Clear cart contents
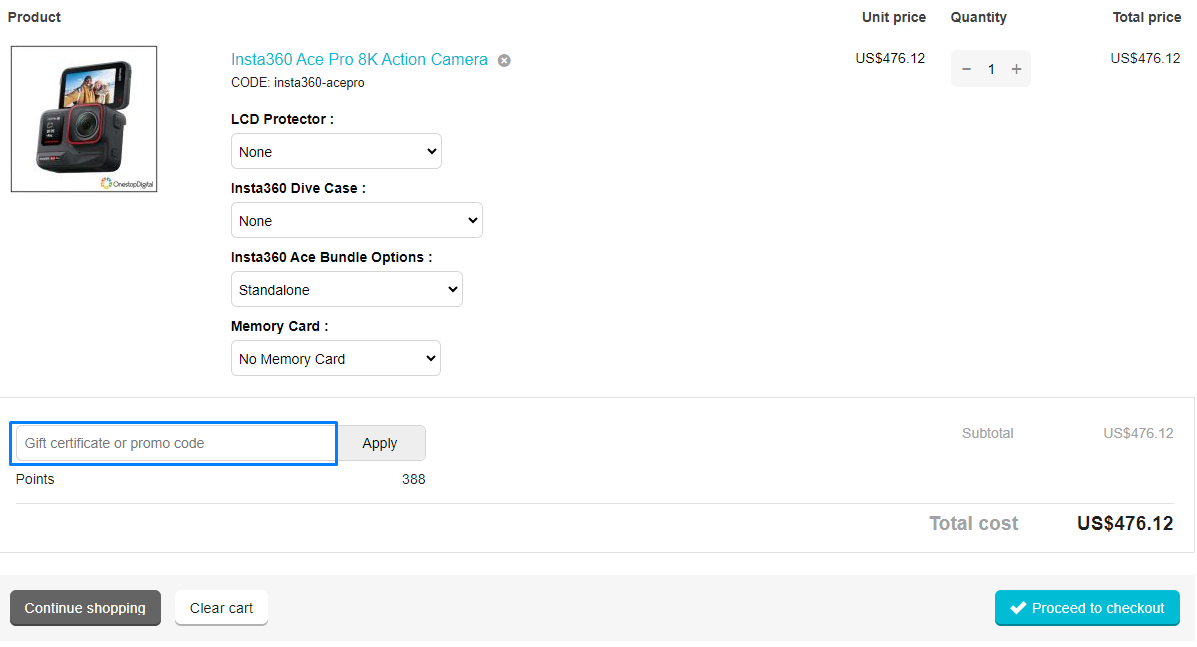This screenshot has height=647, width=1197. (221, 608)
